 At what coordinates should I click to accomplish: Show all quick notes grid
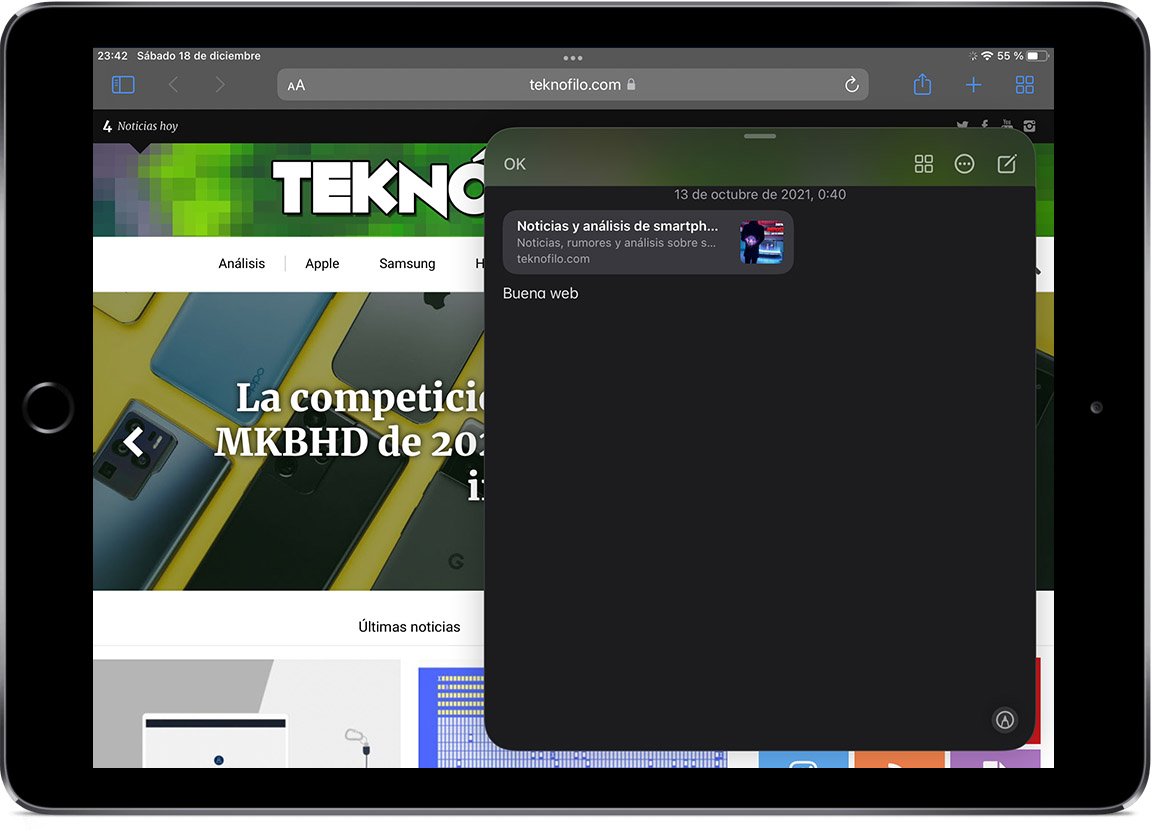(924, 164)
